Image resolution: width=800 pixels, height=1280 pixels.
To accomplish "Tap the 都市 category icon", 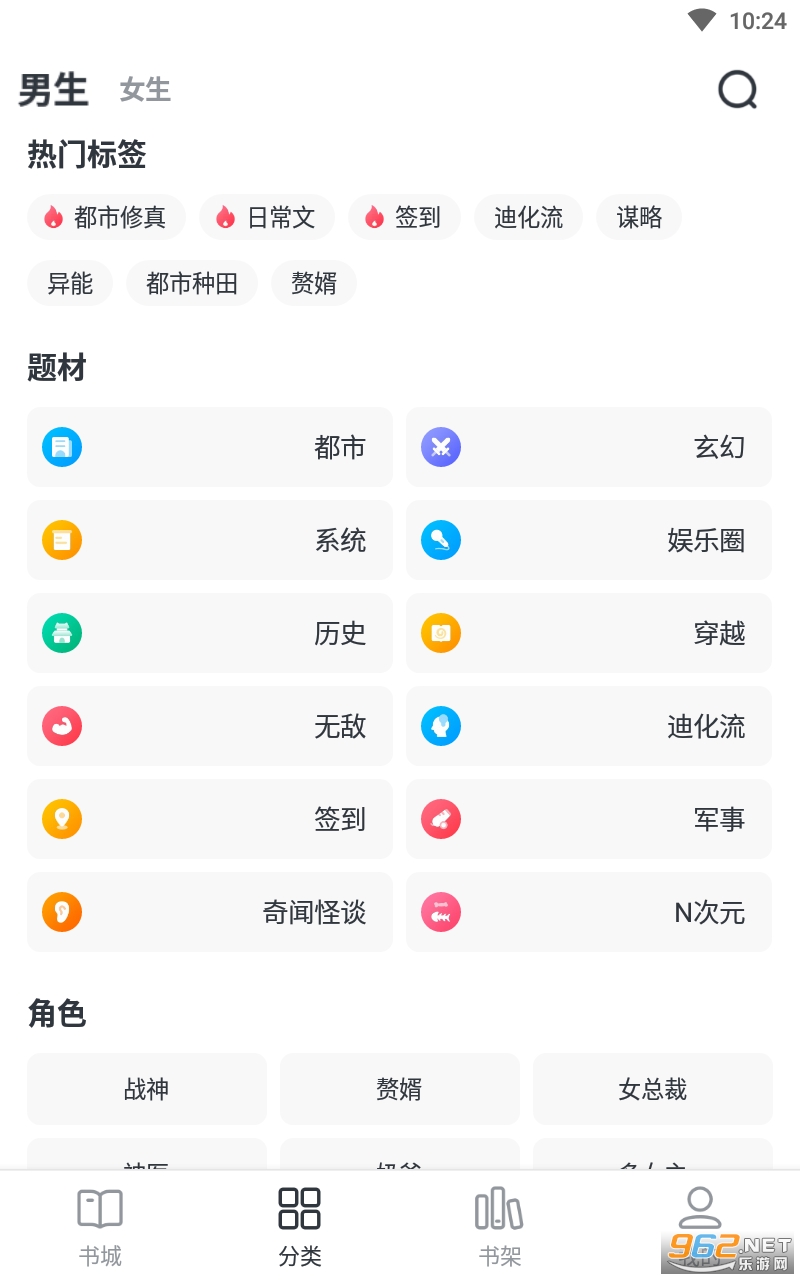I will pyautogui.click(x=62, y=447).
